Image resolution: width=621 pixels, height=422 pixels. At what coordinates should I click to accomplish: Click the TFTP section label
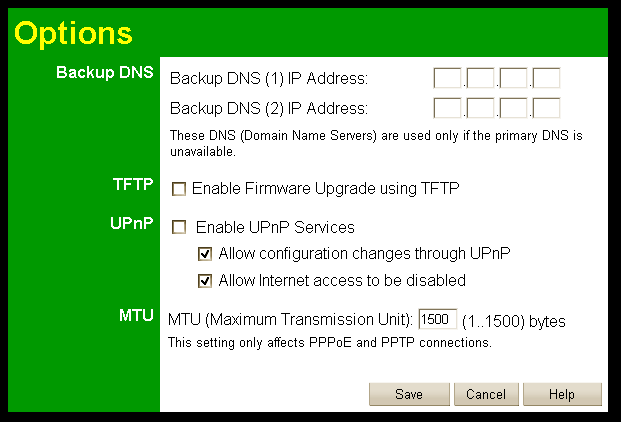pyautogui.click(x=133, y=184)
